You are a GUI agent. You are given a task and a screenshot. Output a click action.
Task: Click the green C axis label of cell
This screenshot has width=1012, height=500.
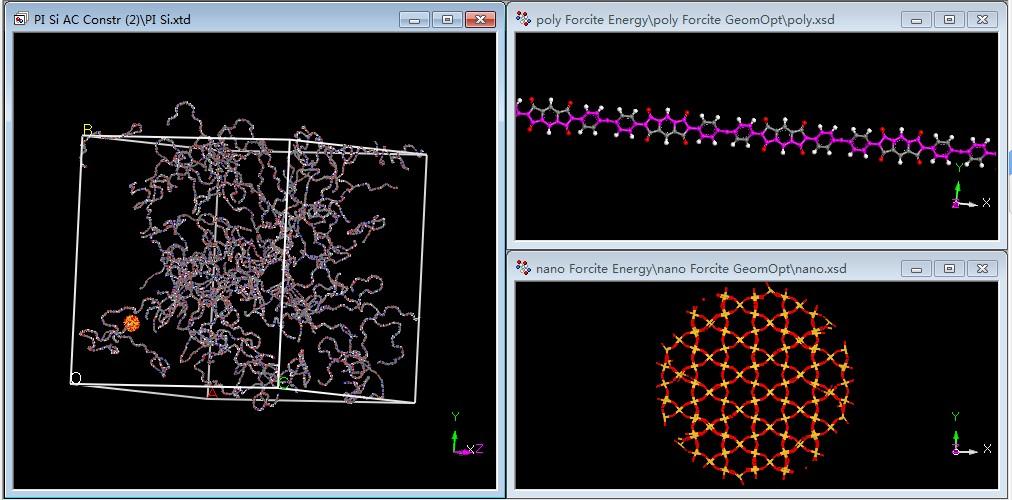click(283, 383)
